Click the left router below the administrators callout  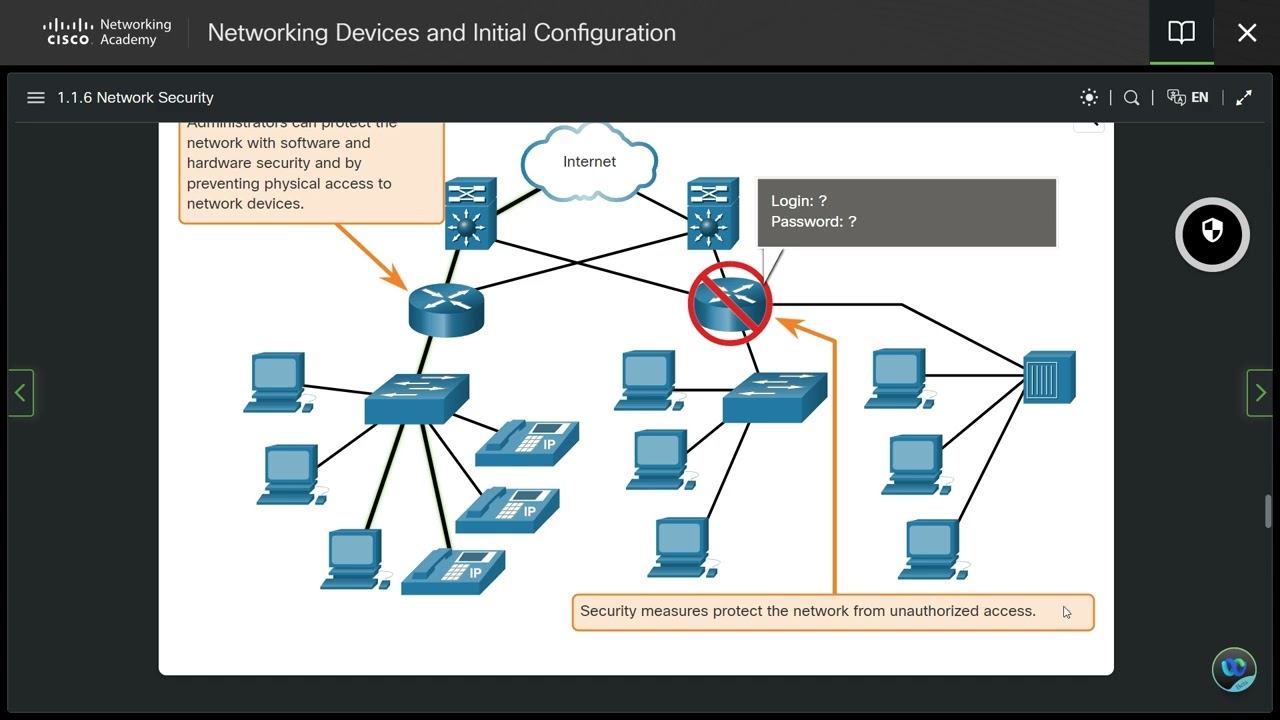446,308
